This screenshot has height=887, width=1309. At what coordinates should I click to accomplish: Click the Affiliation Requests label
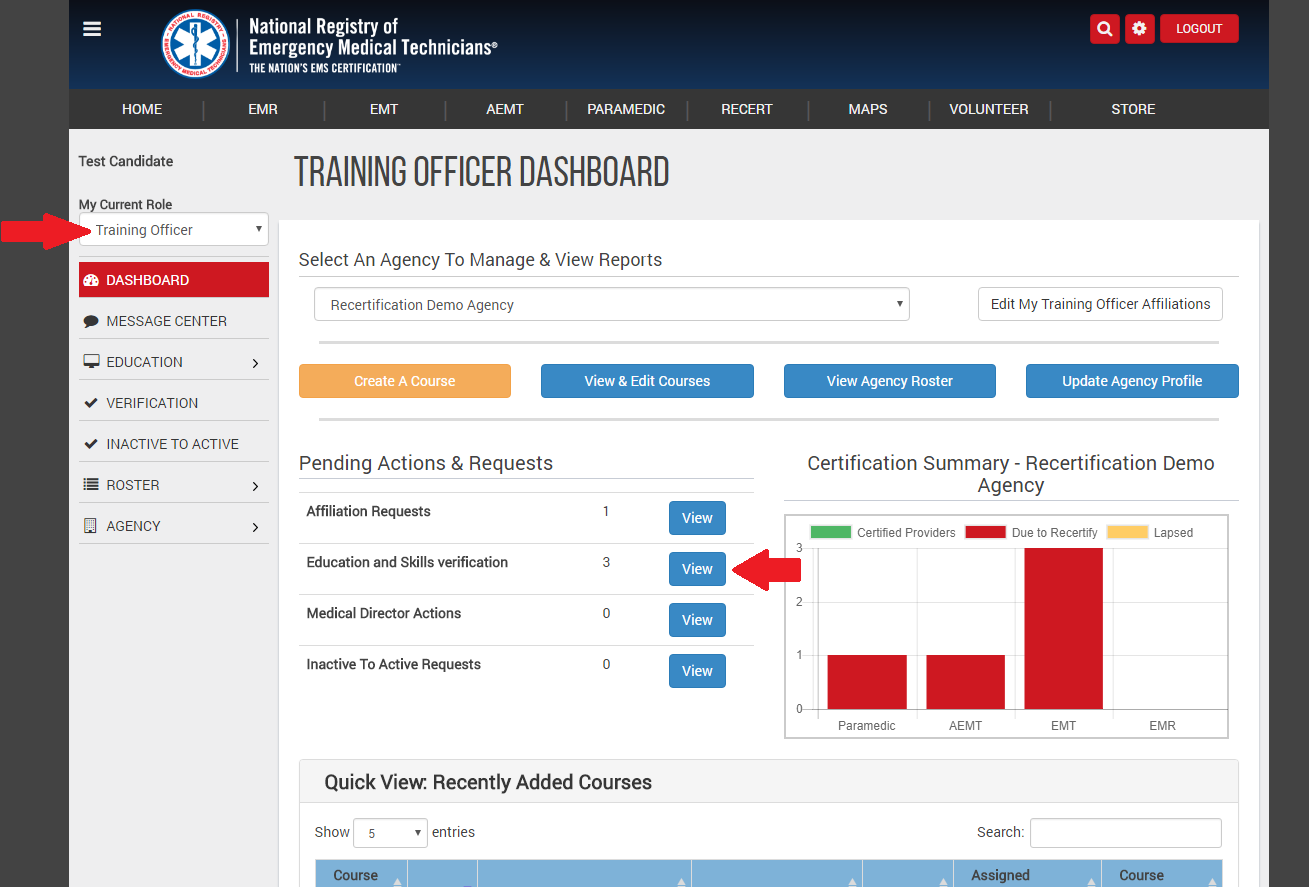pyautogui.click(x=368, y=511)
